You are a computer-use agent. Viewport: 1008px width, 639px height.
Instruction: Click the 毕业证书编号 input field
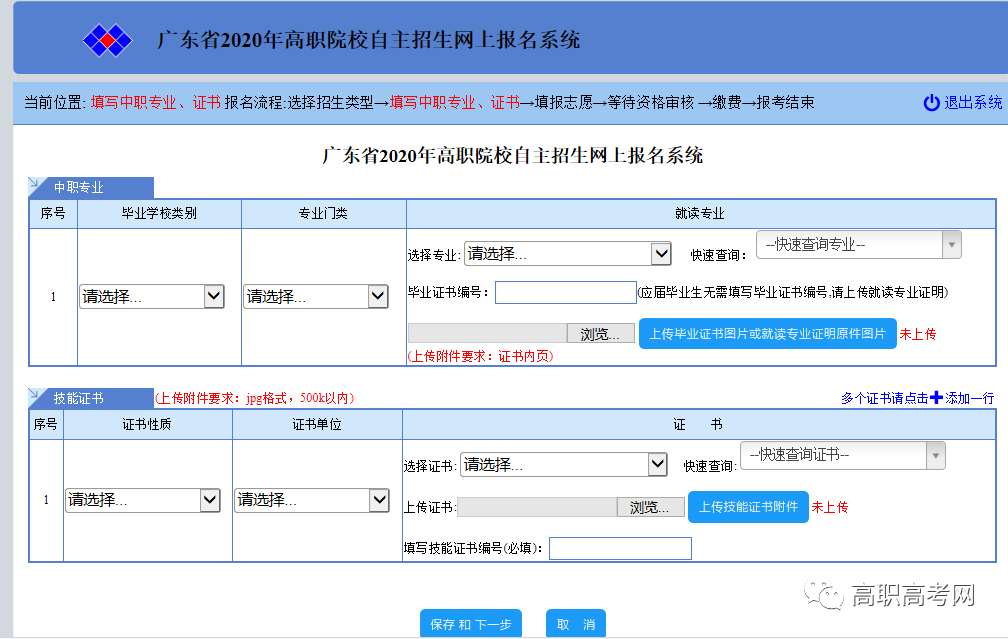pos(565,292)
